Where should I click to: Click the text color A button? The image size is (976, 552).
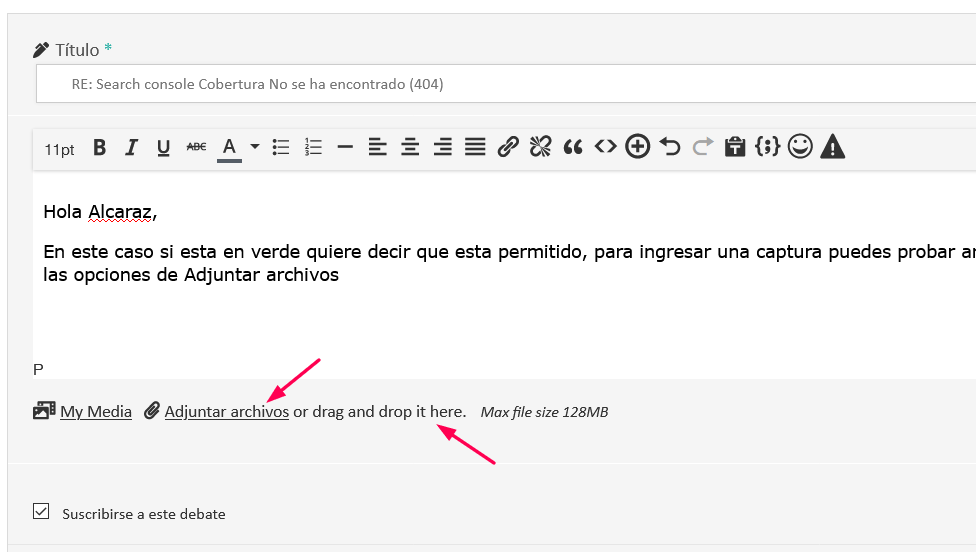[229, 148]
